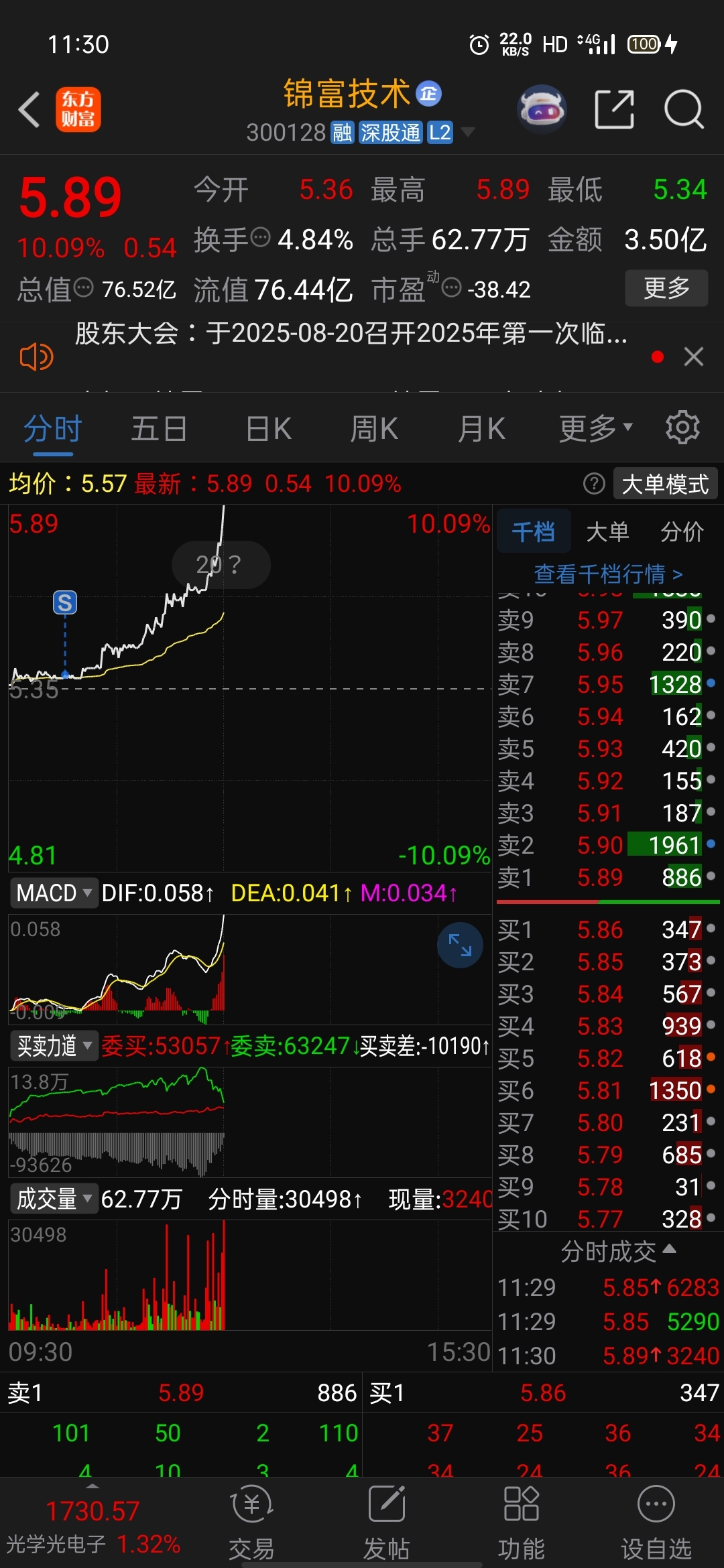This screenshot has height=1568, width=724.
Task: Open 功能 functions icon
Action: pos(521,1522)
